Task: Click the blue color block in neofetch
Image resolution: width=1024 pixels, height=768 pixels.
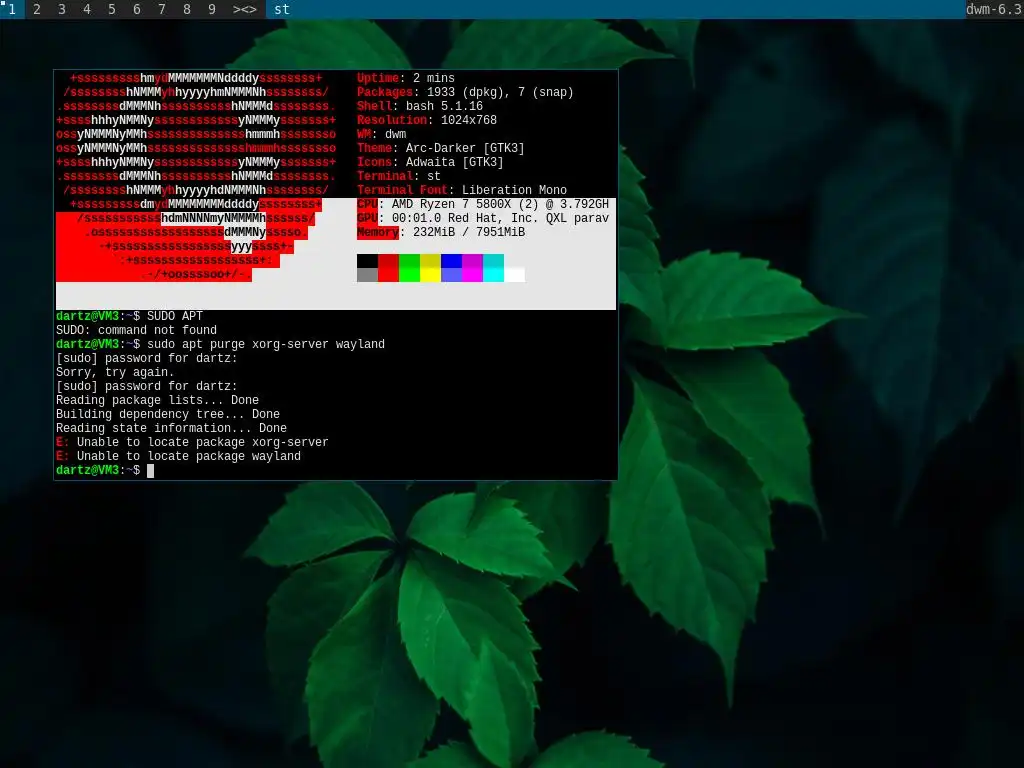Action: [x=451, y=268]
